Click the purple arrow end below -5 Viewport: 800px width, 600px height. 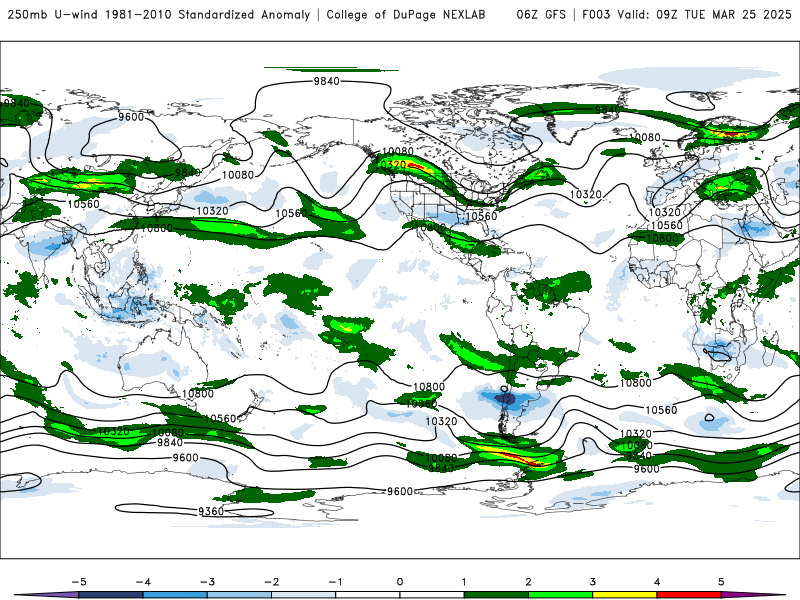(47, 595)
